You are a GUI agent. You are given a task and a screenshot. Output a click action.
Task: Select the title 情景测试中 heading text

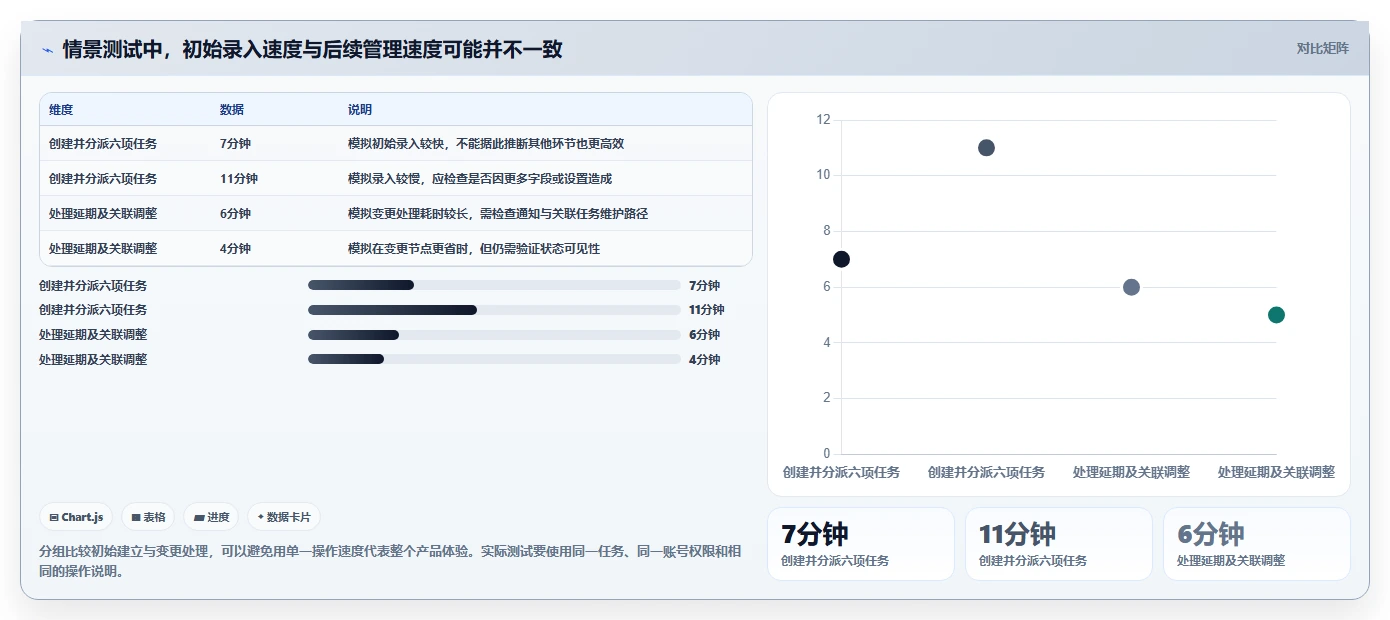313,49
